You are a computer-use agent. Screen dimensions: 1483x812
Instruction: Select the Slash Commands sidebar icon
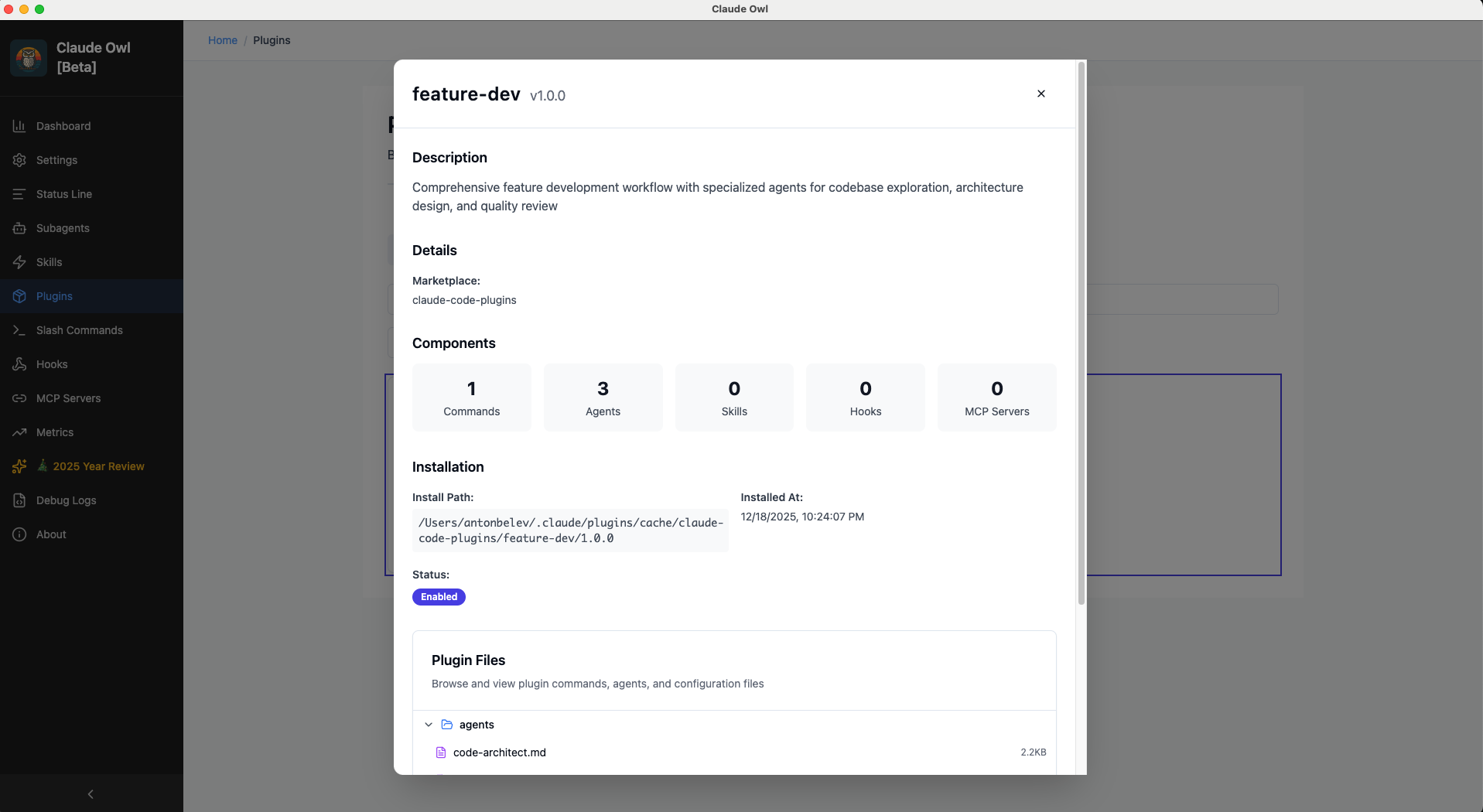19,330
